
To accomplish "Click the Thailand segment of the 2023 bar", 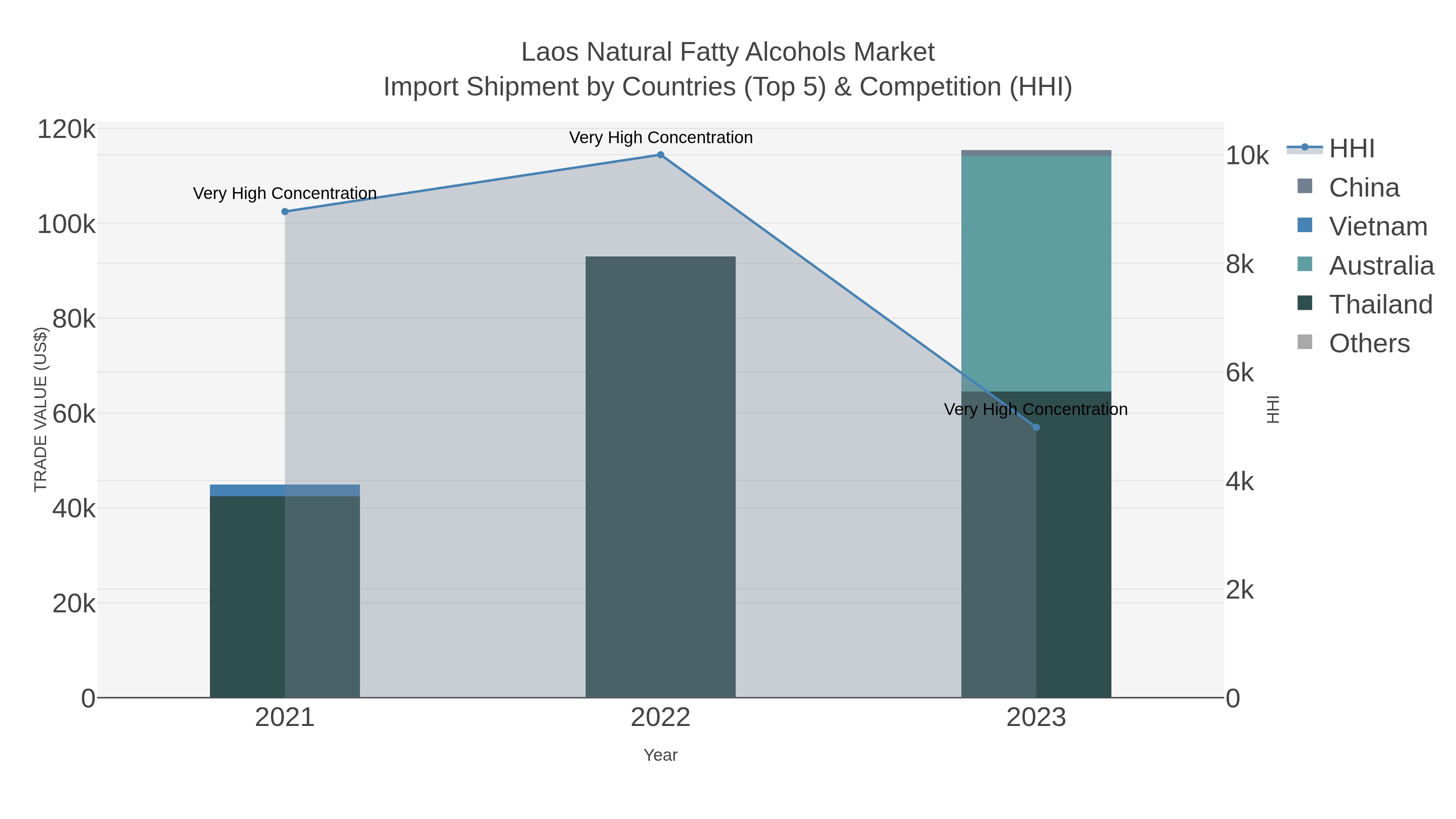I will pos(1036,545).
